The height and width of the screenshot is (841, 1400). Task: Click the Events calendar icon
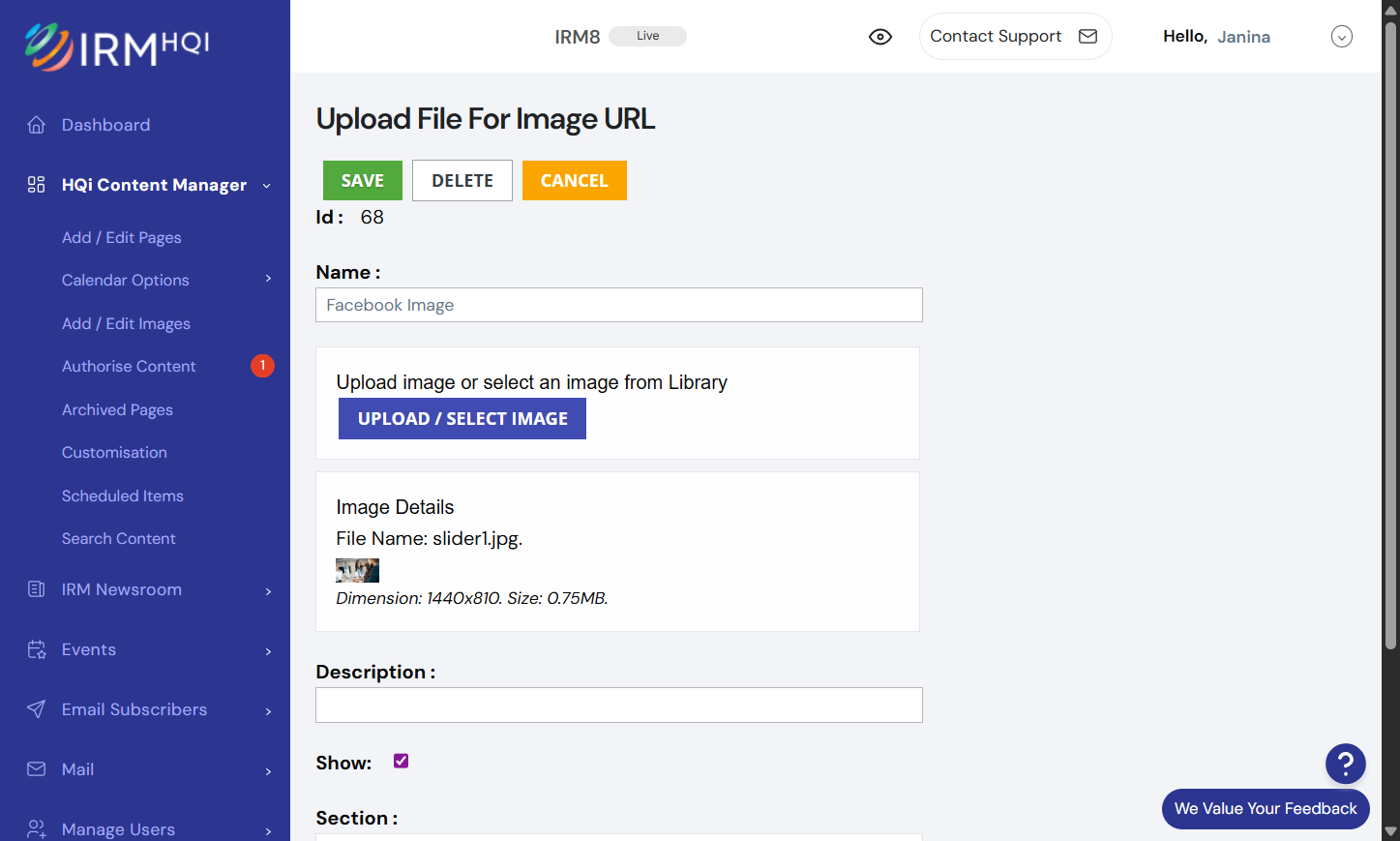[37, 649]
